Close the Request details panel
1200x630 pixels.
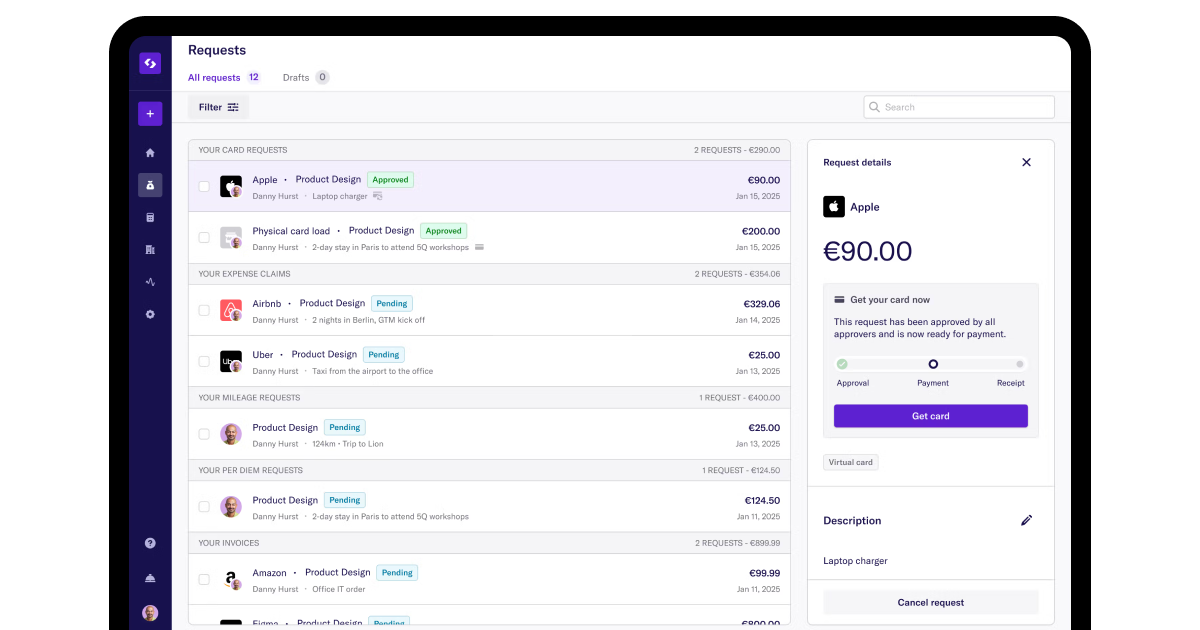1026,162
